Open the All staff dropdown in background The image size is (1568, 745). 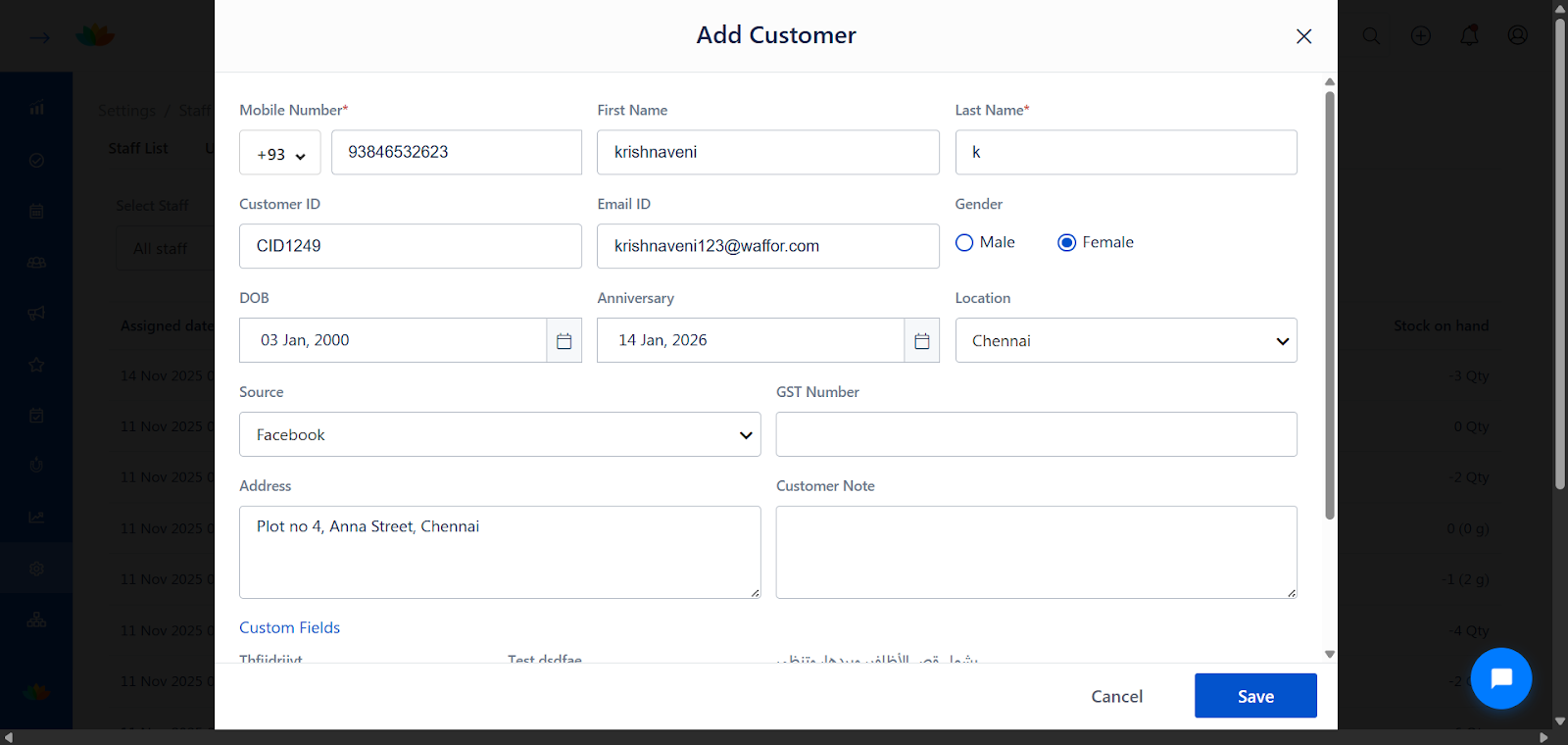[x=165, y=249]
